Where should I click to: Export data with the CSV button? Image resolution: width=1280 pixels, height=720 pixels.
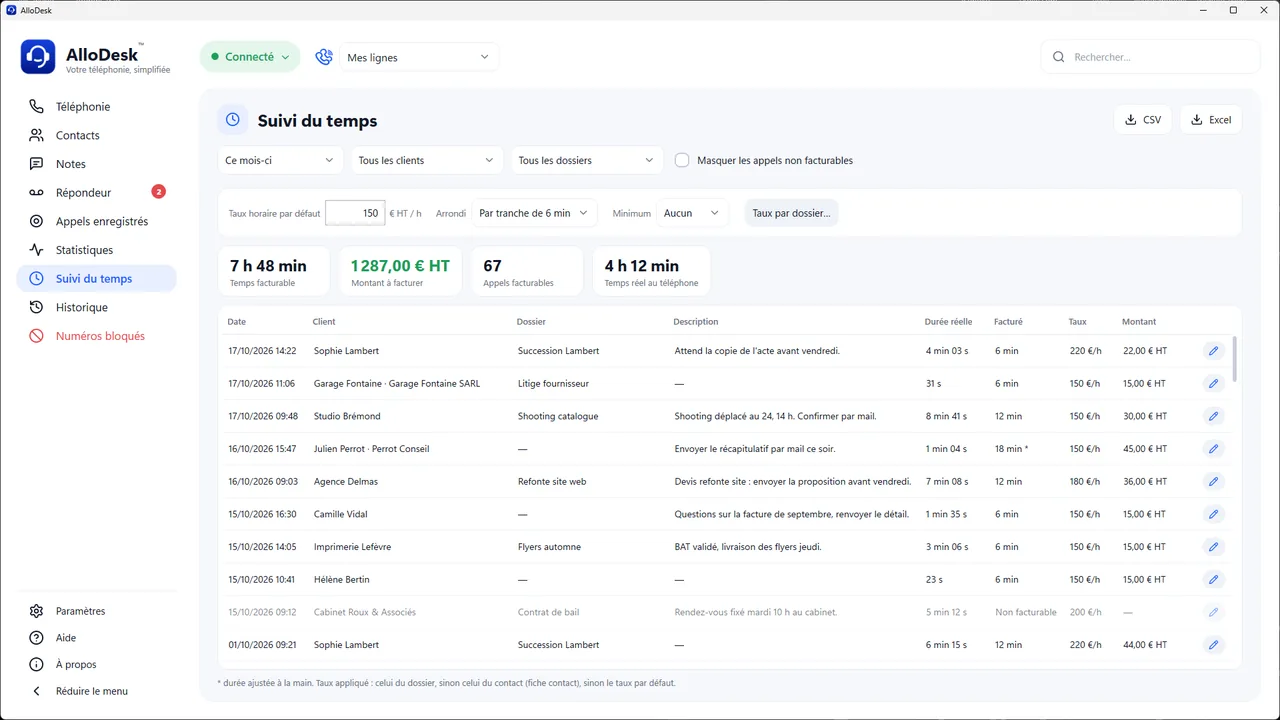pos(1143,120)
